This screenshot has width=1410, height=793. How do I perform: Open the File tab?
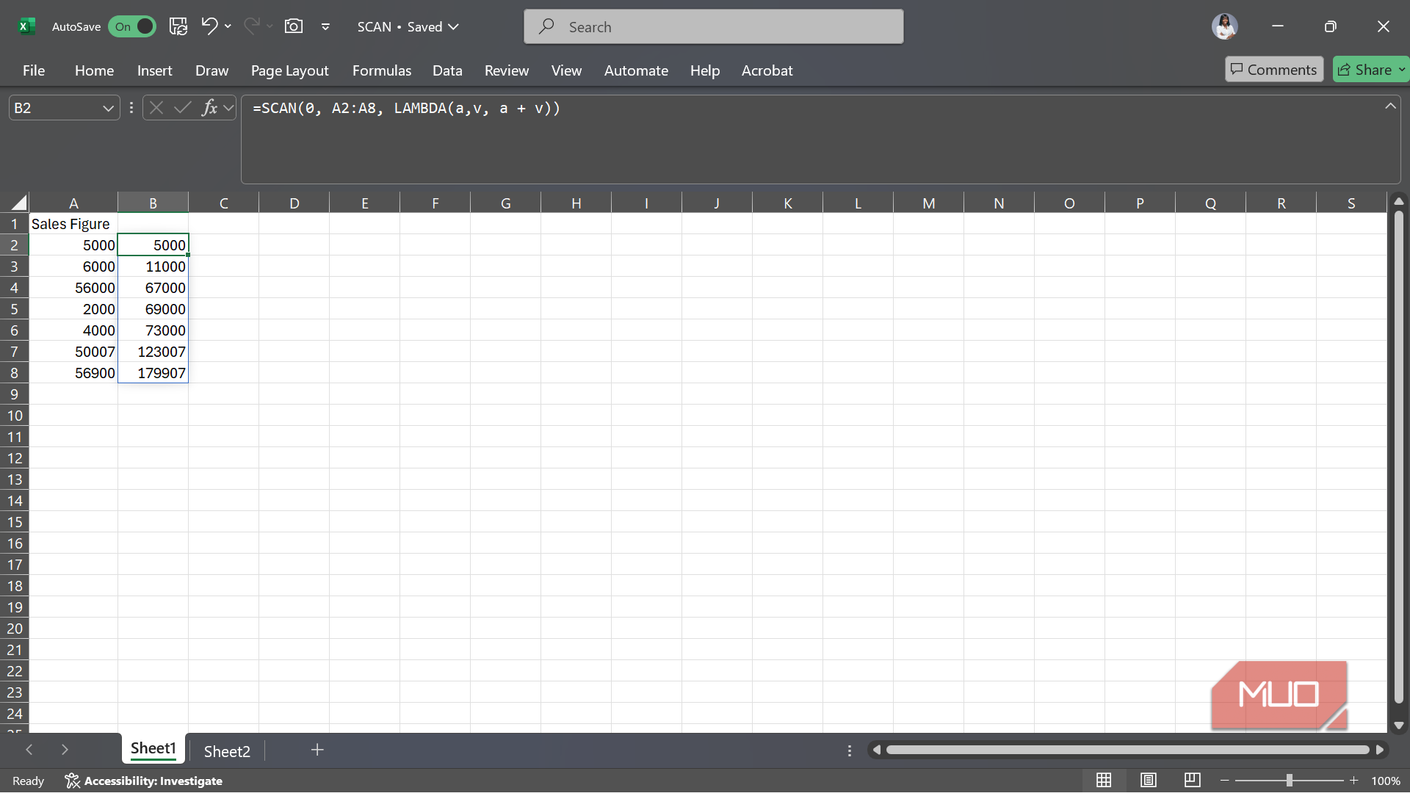tap(34, 70)
